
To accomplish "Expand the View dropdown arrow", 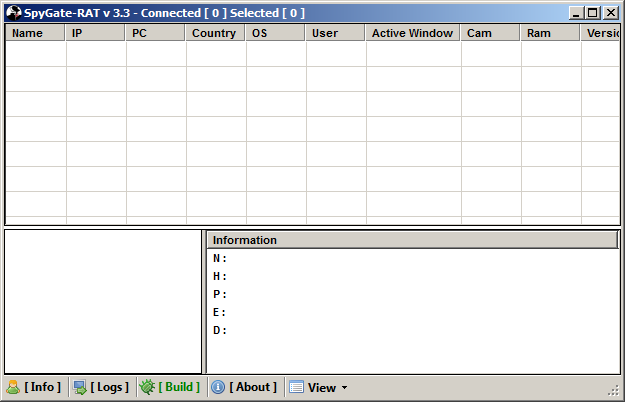I will coord(345,388).
